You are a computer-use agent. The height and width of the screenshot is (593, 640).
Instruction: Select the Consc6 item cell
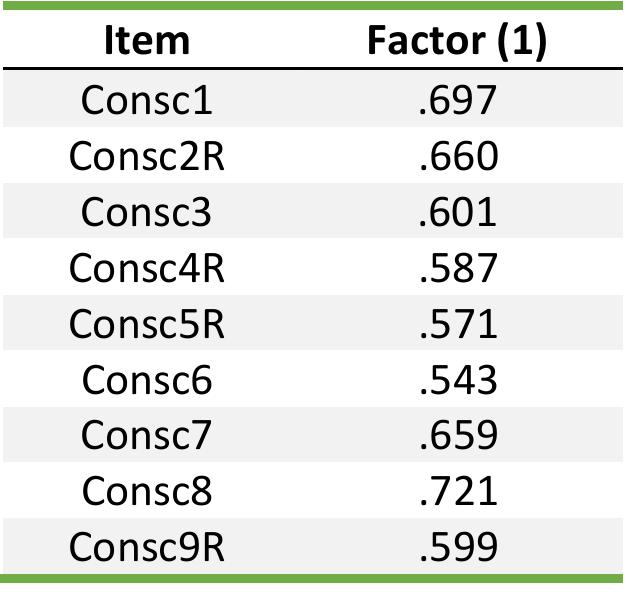[x=147, y=380]
